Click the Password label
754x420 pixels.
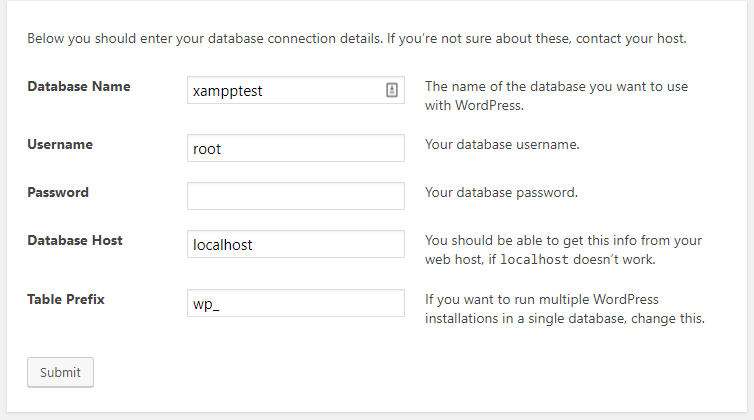[58, 192]
